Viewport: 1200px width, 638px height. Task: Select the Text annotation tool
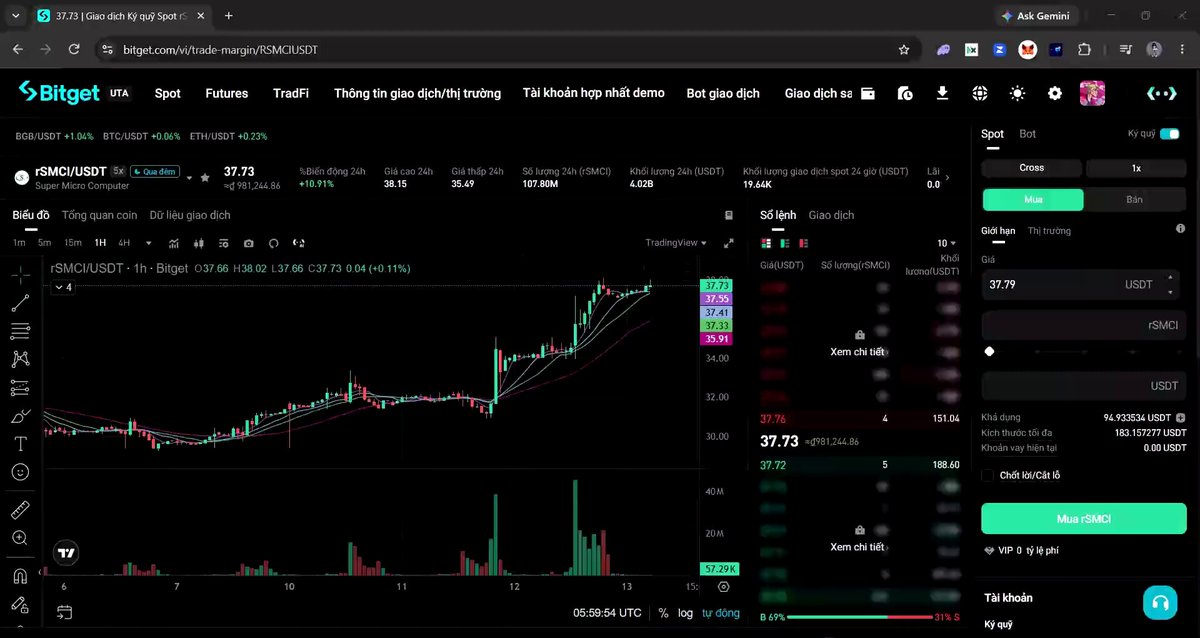point(20,444)
